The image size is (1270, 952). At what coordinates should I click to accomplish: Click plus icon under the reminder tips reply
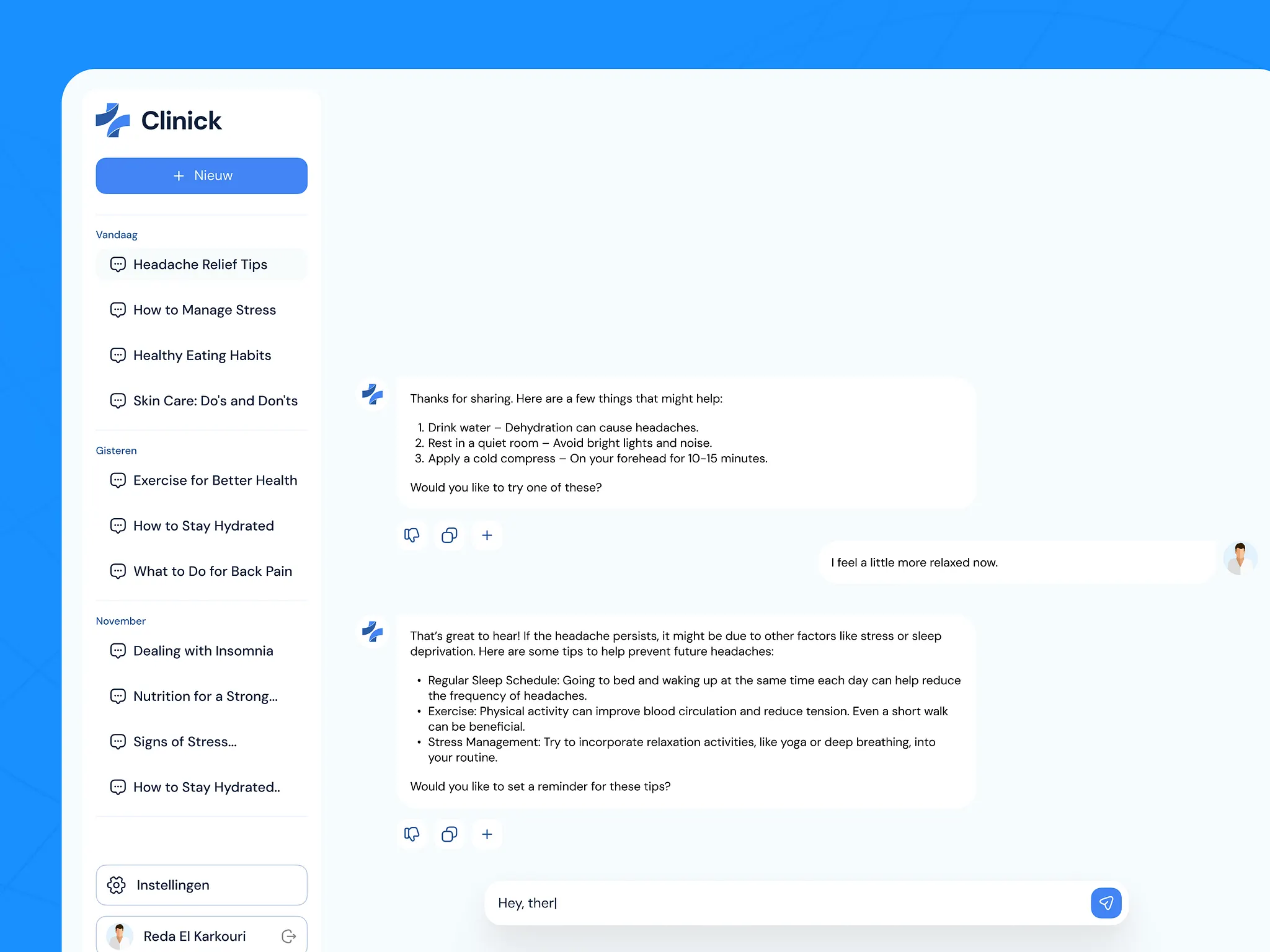pos(487,834)
